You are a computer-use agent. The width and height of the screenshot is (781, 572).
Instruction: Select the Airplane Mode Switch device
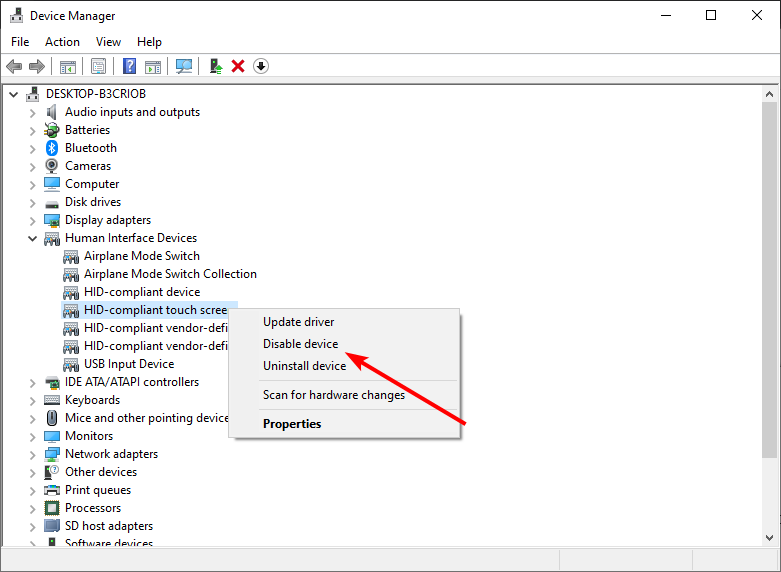(x=141, y=256)
